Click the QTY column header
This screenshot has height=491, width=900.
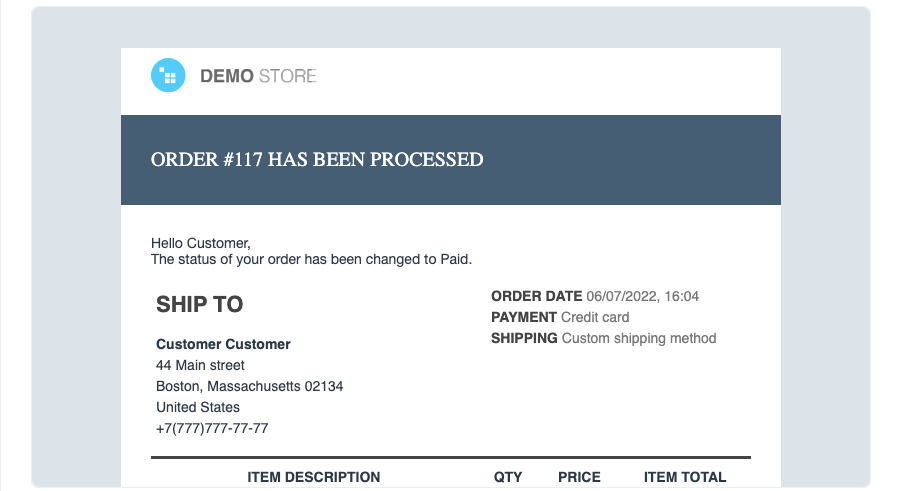pyautogui.click(x=508, y=477)
